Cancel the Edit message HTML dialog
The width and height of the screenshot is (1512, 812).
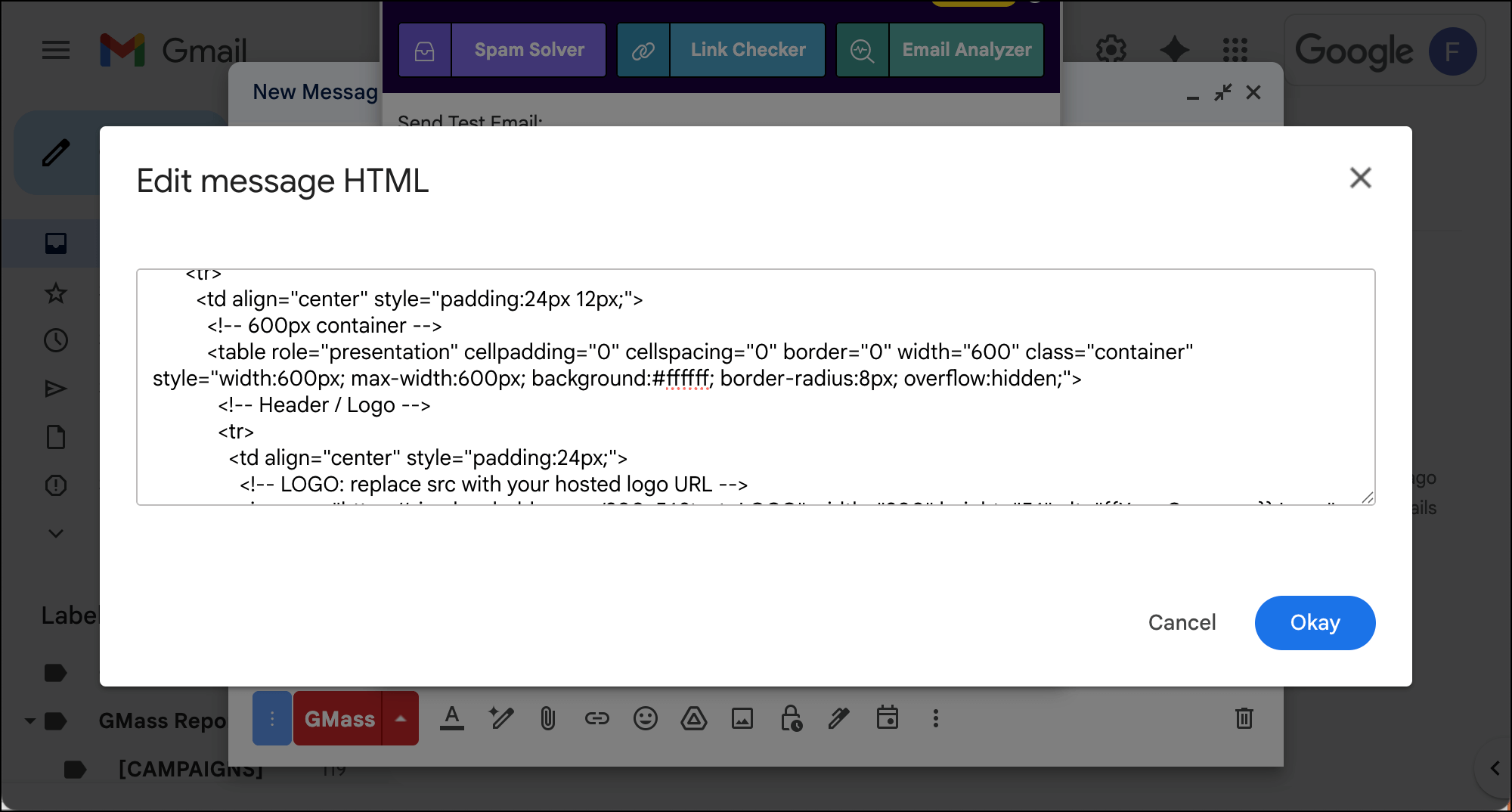point(1182,622)
